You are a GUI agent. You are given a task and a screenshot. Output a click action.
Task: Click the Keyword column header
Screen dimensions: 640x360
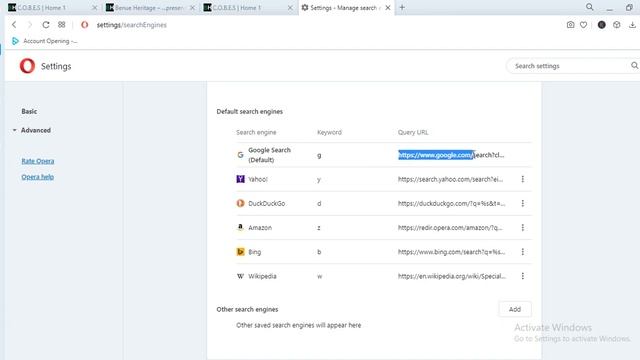(329, 132)
